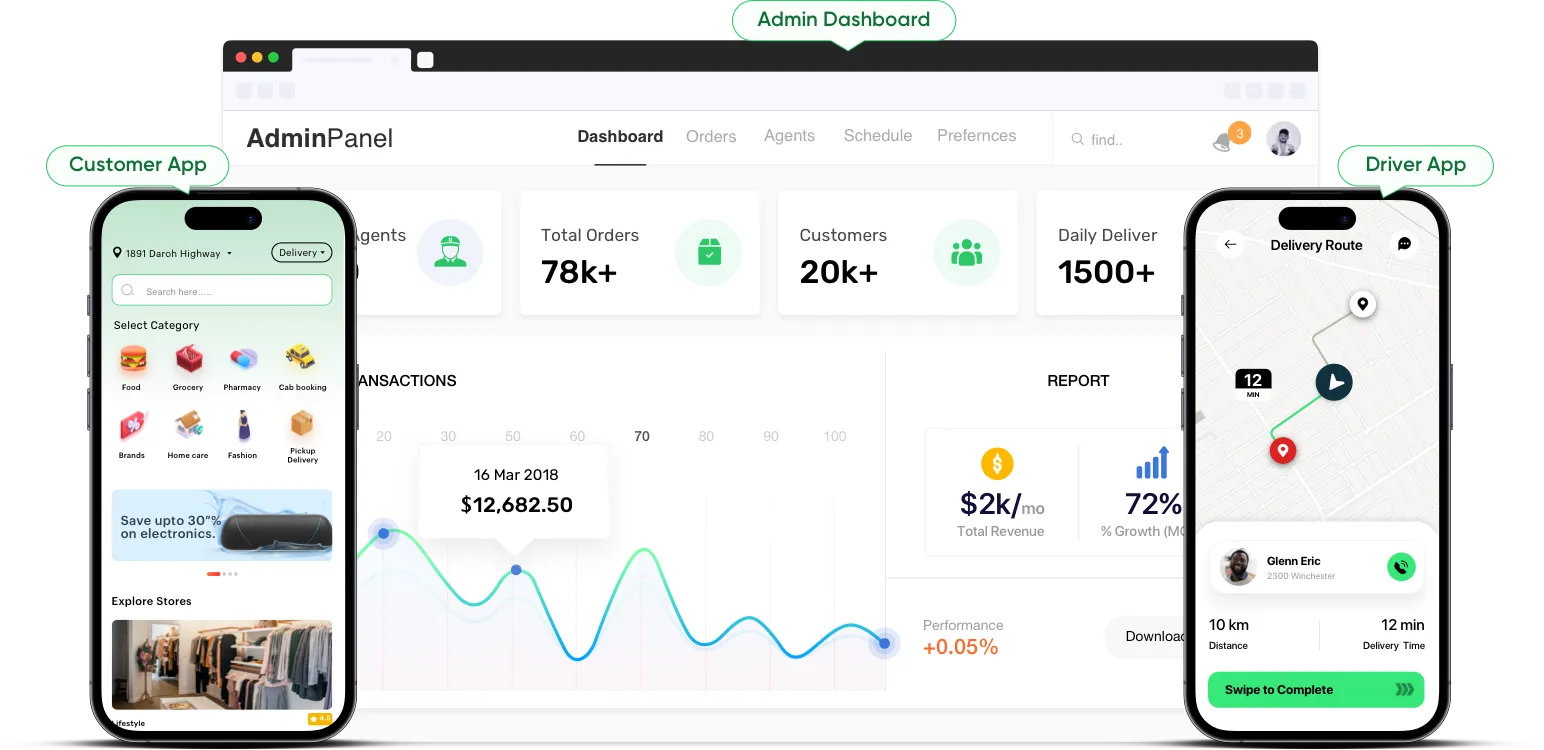
Task: Select the Food category in Customer App
Action: pyautogui.click(x=132, y=358)
